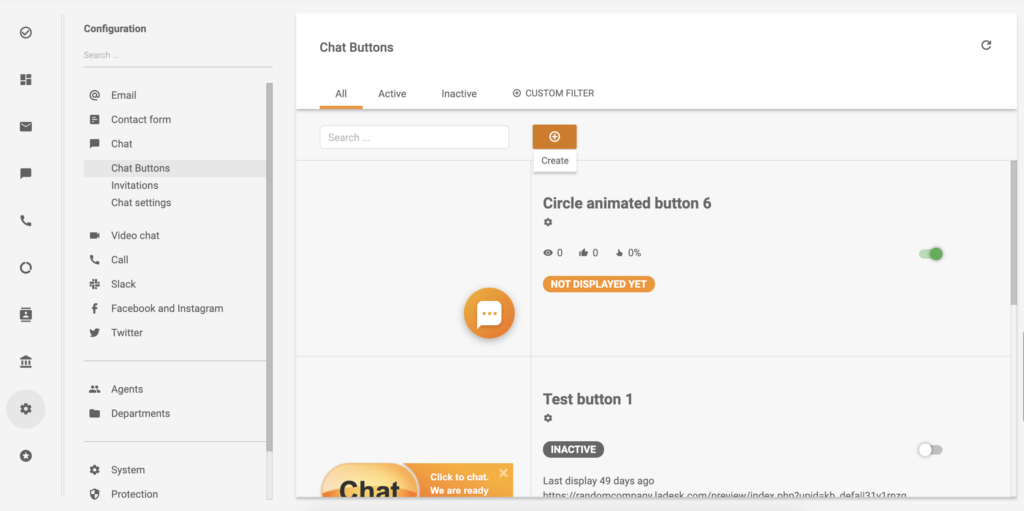Switch to the Active tab
The image size is (1024, 511).
coord(392,94)
